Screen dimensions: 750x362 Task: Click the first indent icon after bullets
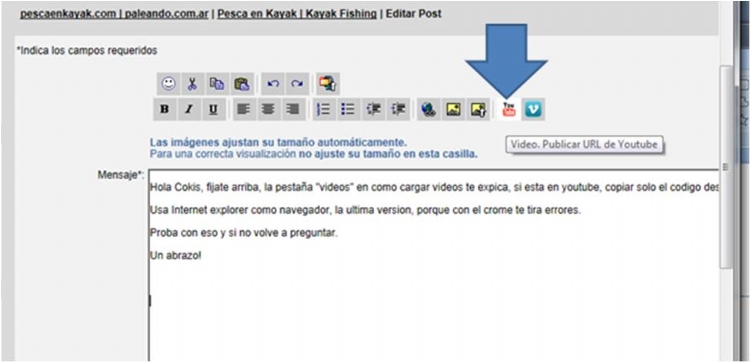373,110
